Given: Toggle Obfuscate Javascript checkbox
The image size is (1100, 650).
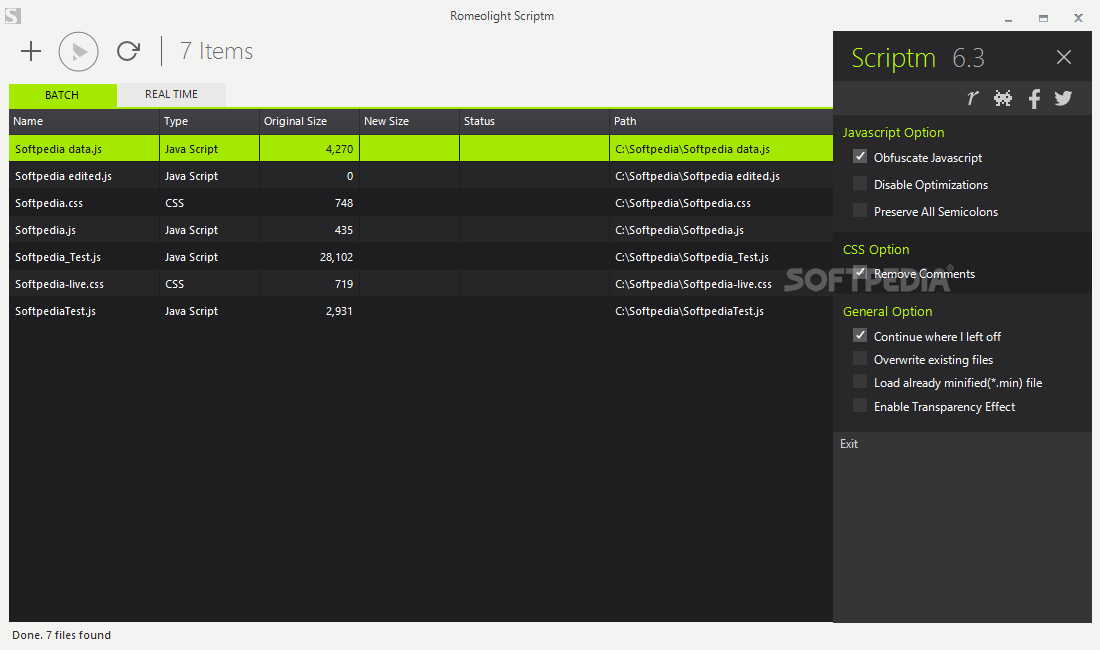Looking at the screenshot, I should click(859, 157).
